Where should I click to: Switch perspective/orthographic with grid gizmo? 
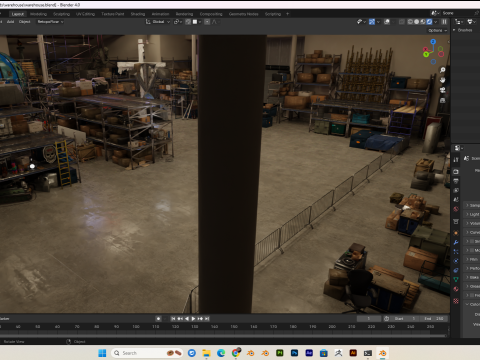click(x=443, y=100)
